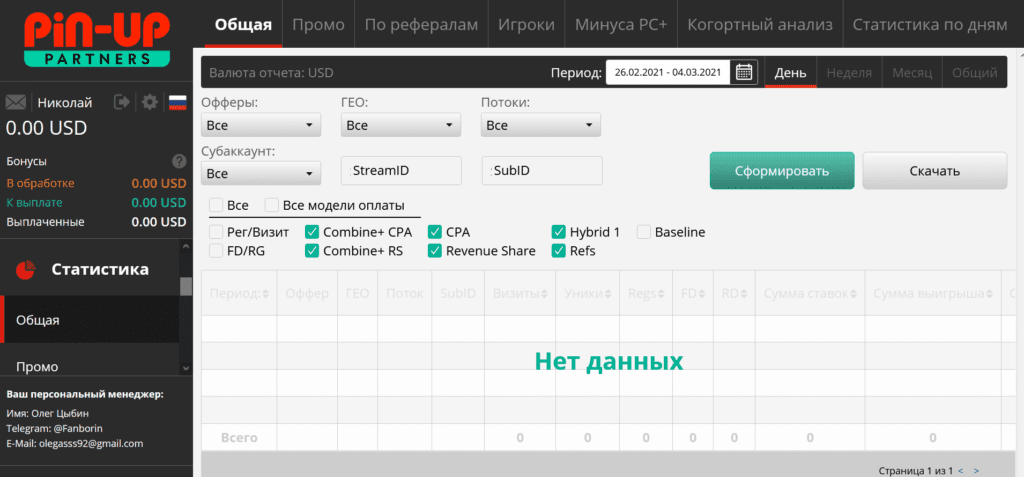
Task: Open the Субаккаунт dropdown
Action: coord(261,174)
